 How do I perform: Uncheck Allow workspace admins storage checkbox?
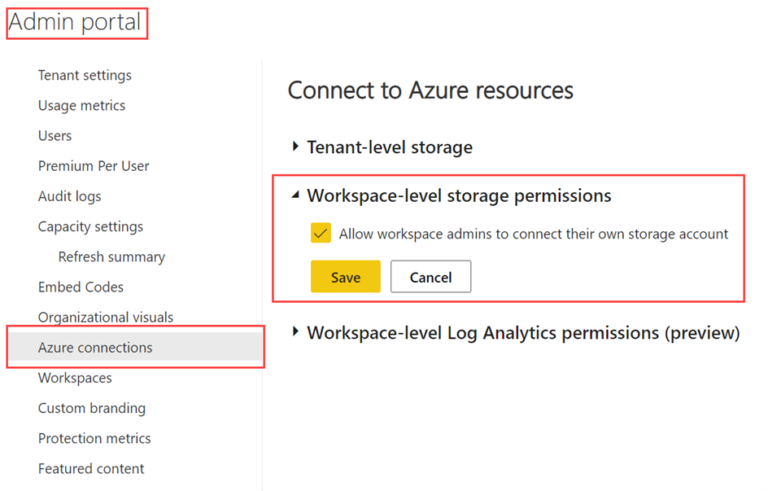tap(321, 233)
